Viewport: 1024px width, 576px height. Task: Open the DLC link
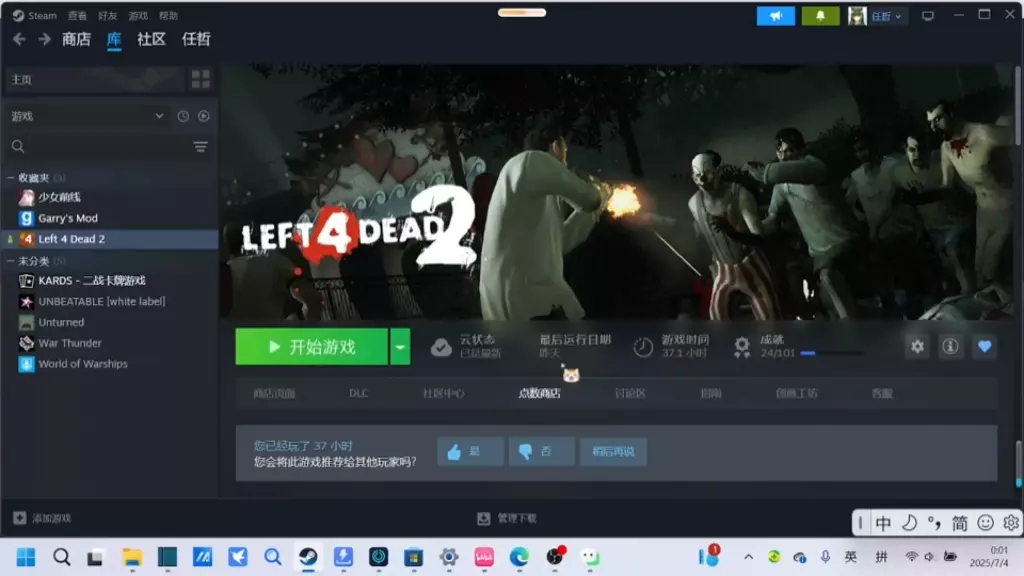[359, 394]
